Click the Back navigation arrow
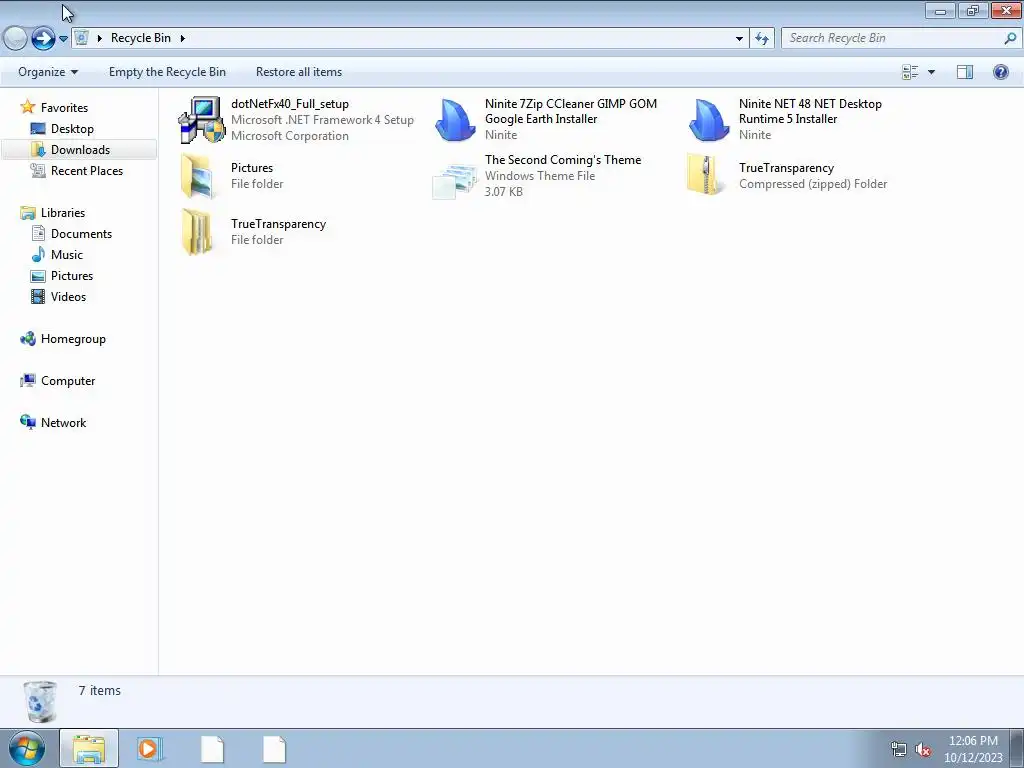Screen dimensions: 1024x768 (14, 39)
